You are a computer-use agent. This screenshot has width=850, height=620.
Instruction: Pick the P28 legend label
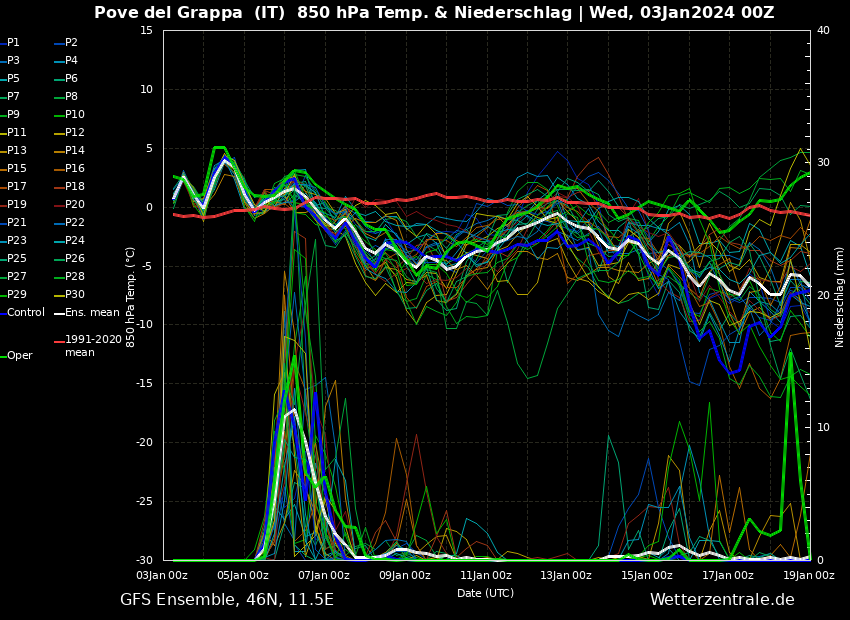pyautogui.click(x=75, y=276)
